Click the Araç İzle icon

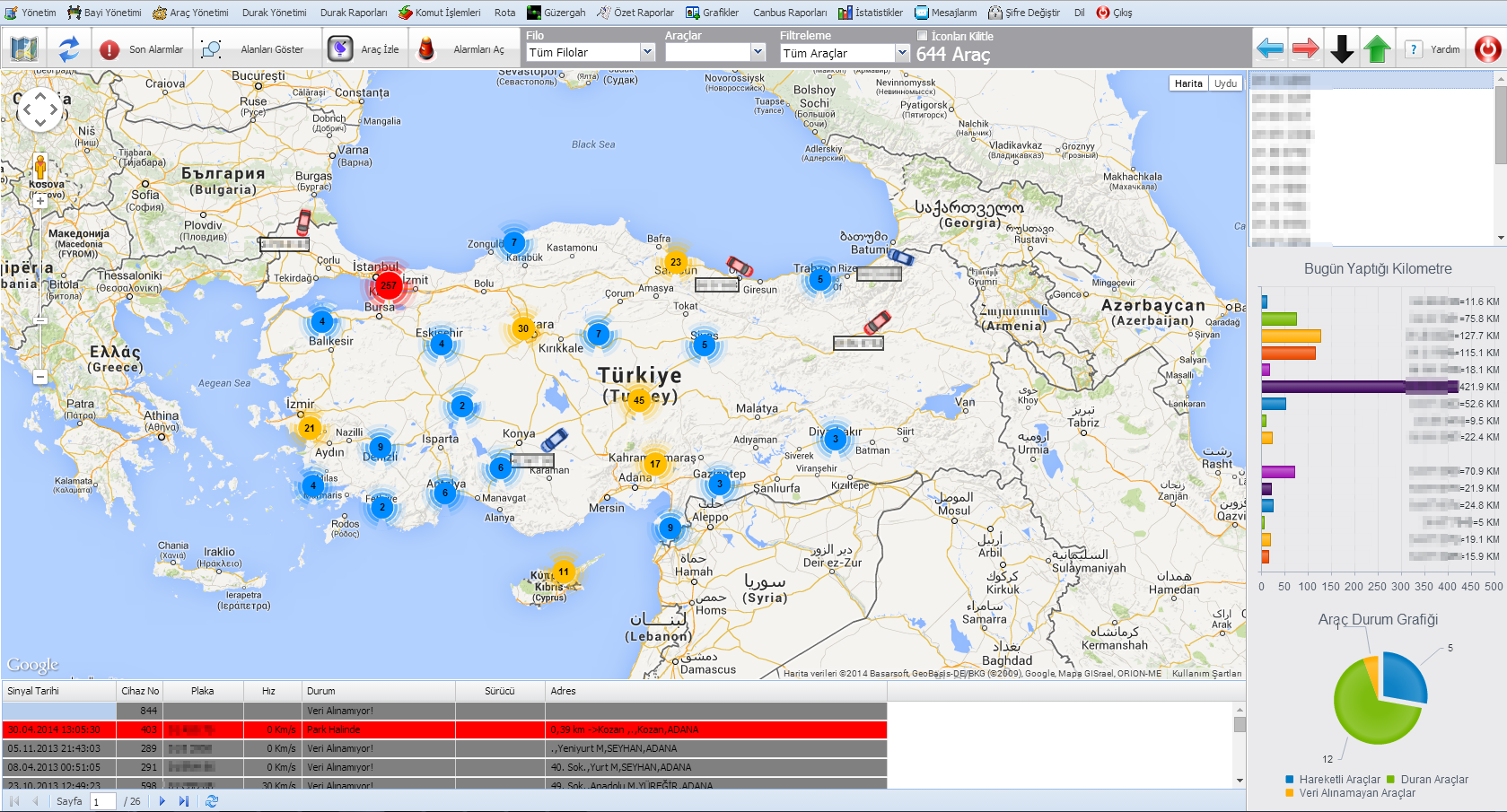point(340,48)
